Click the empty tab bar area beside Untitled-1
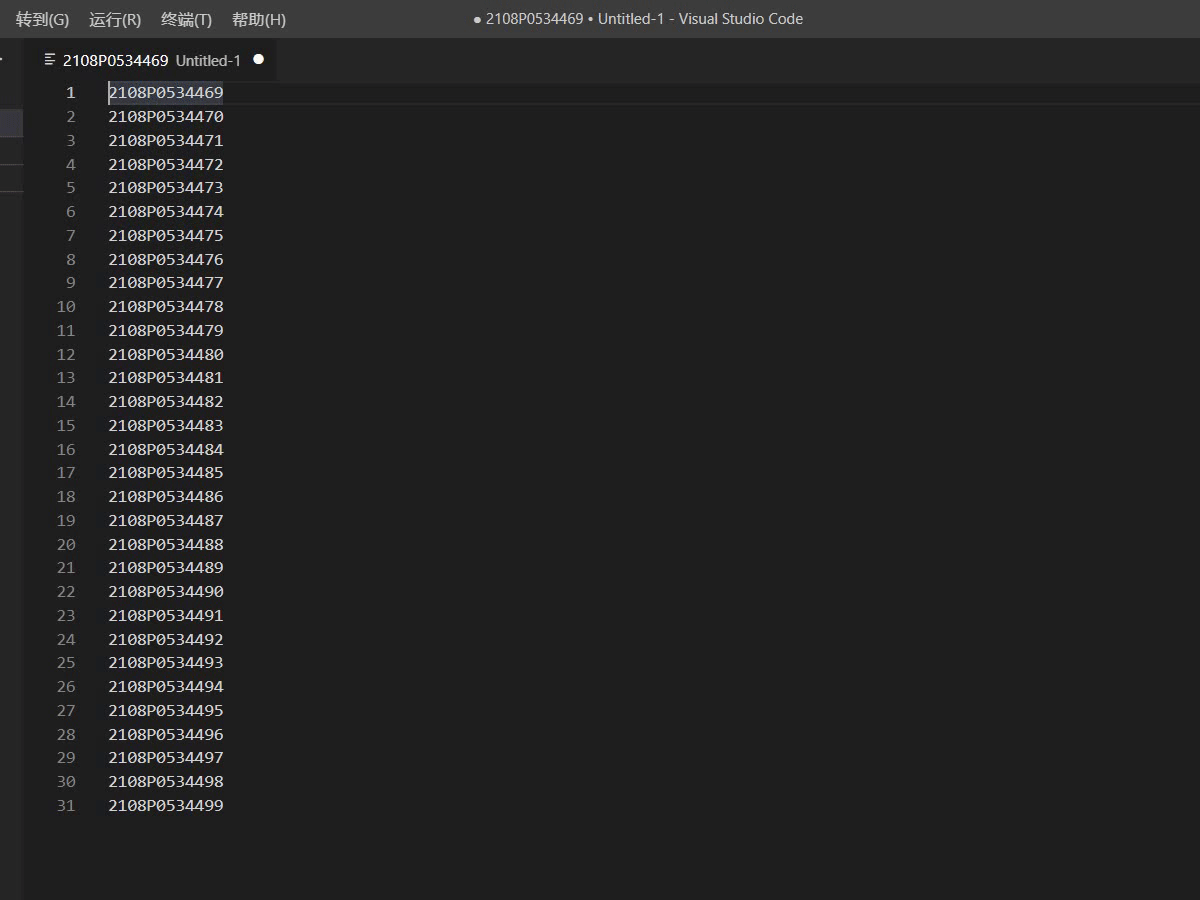The image size is (1200, 900). (700, 60)
